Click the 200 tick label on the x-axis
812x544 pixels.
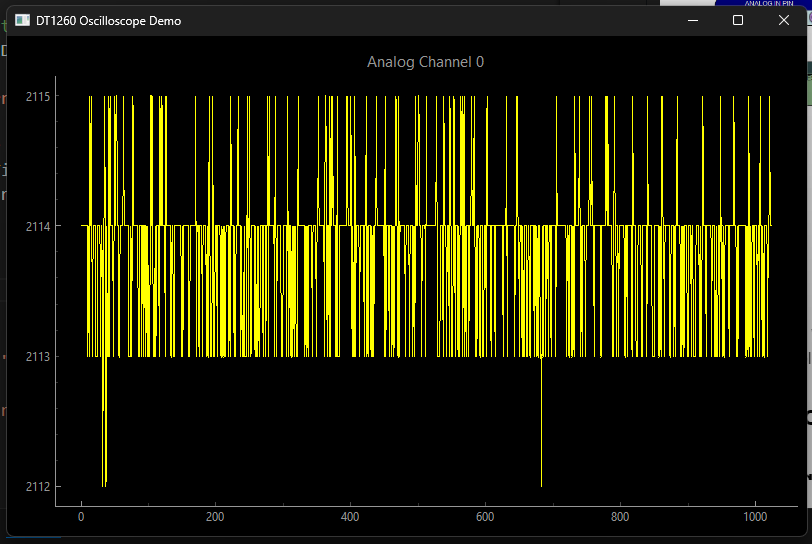click(215, 517)
